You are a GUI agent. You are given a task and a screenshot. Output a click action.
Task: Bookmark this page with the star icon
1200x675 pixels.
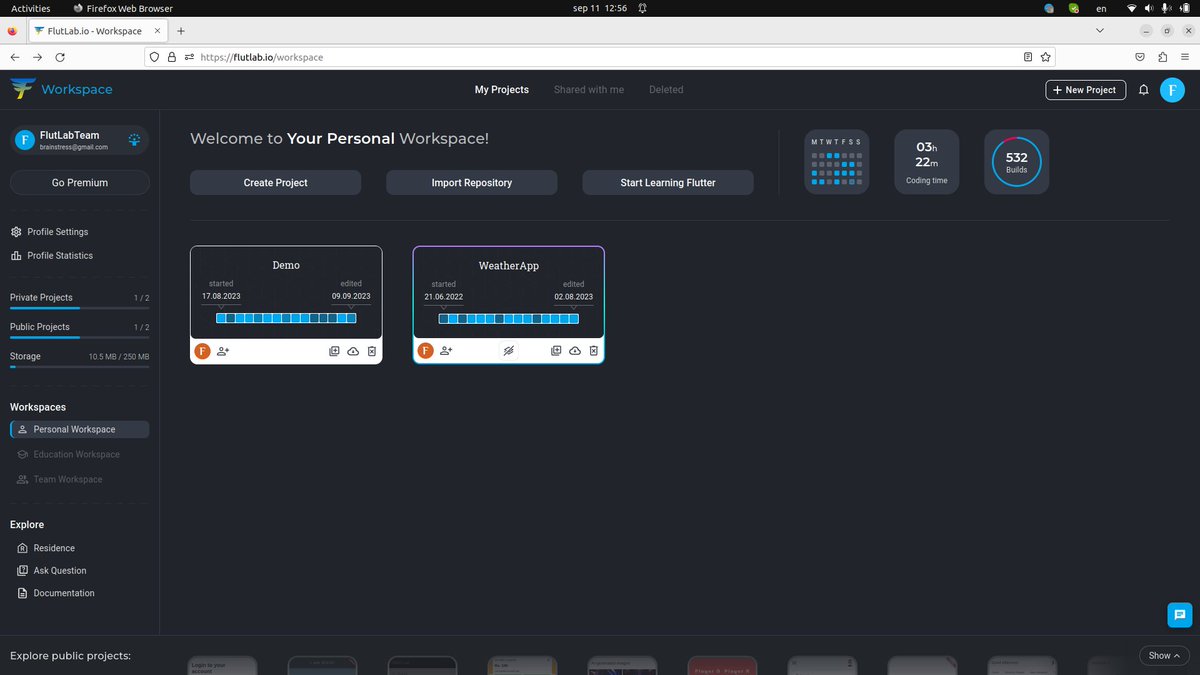pos(1046,57)
